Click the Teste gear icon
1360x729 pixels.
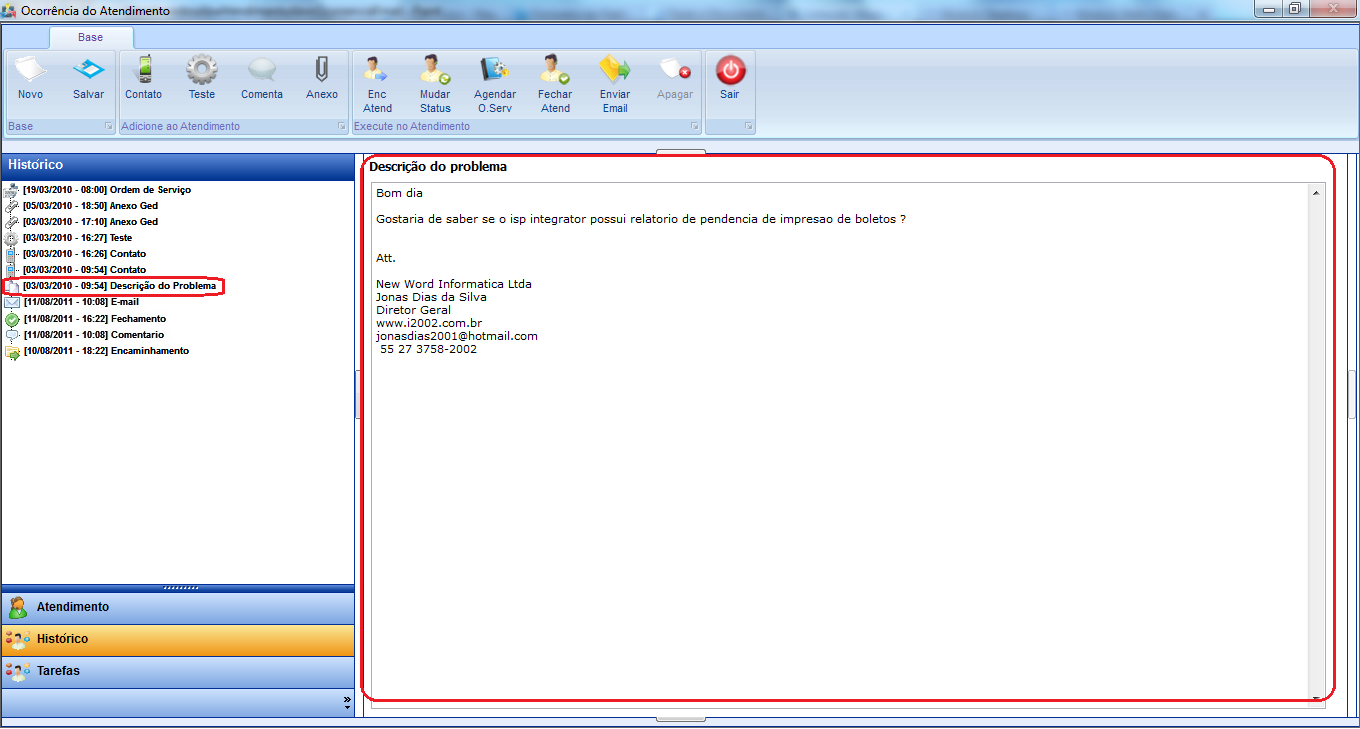pyautogui.click(x=202, y=78)
